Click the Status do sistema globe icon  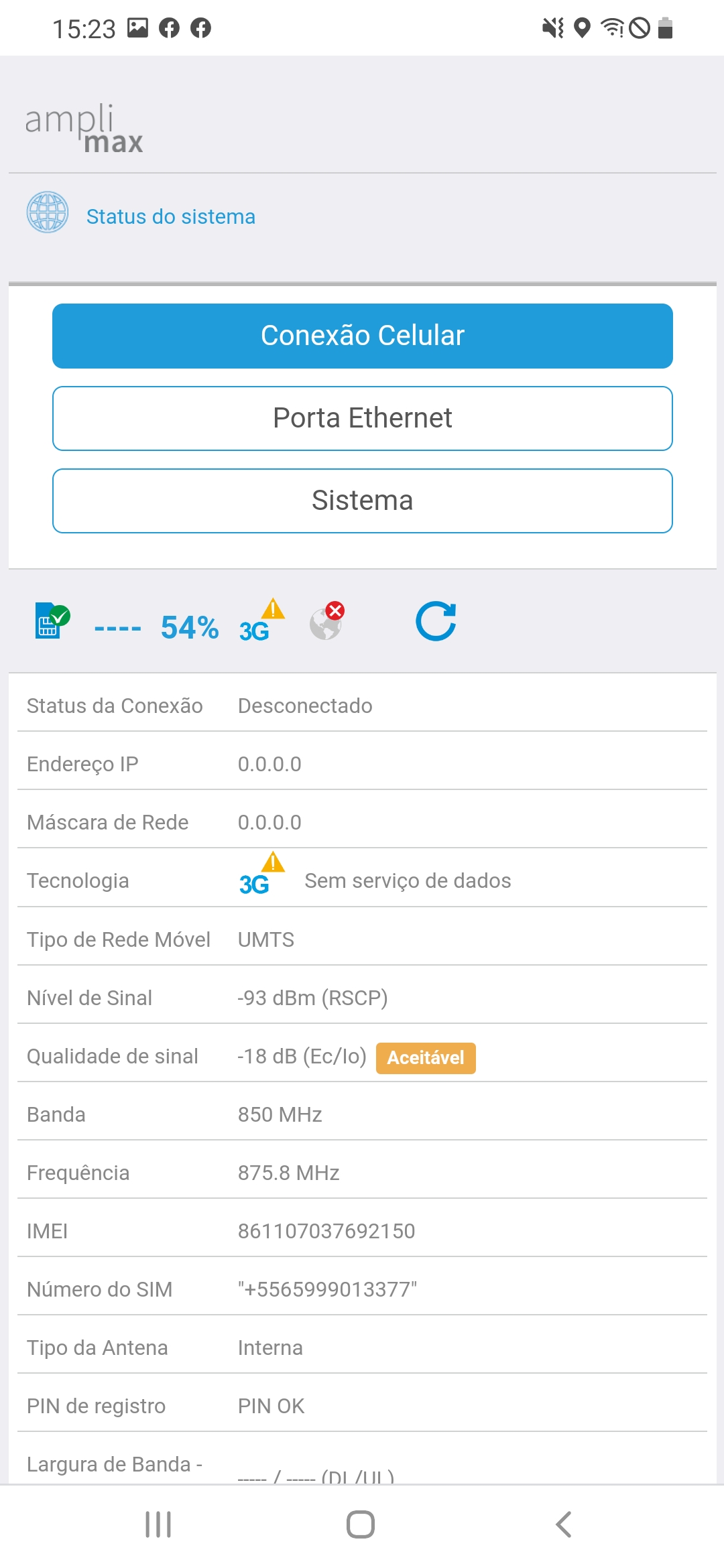pyautogui.click(x=48, y=212)
